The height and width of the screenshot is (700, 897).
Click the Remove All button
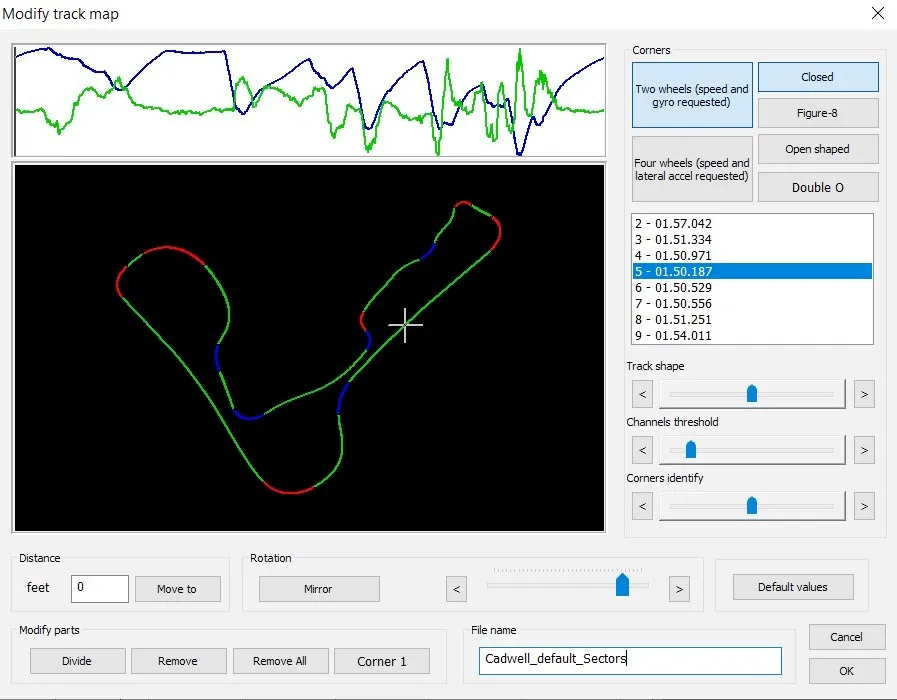click(x=280, y=661)
